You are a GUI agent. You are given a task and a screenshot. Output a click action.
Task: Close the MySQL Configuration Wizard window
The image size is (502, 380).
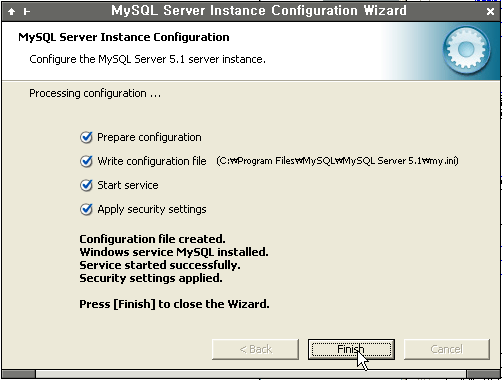(x=490, y=12)
